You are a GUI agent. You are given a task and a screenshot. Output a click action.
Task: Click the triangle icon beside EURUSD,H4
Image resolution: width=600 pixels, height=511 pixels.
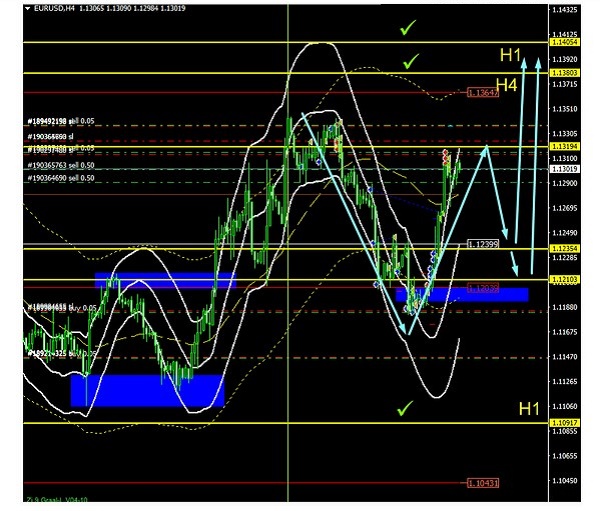pyautogui.click(x=28, y=9)
